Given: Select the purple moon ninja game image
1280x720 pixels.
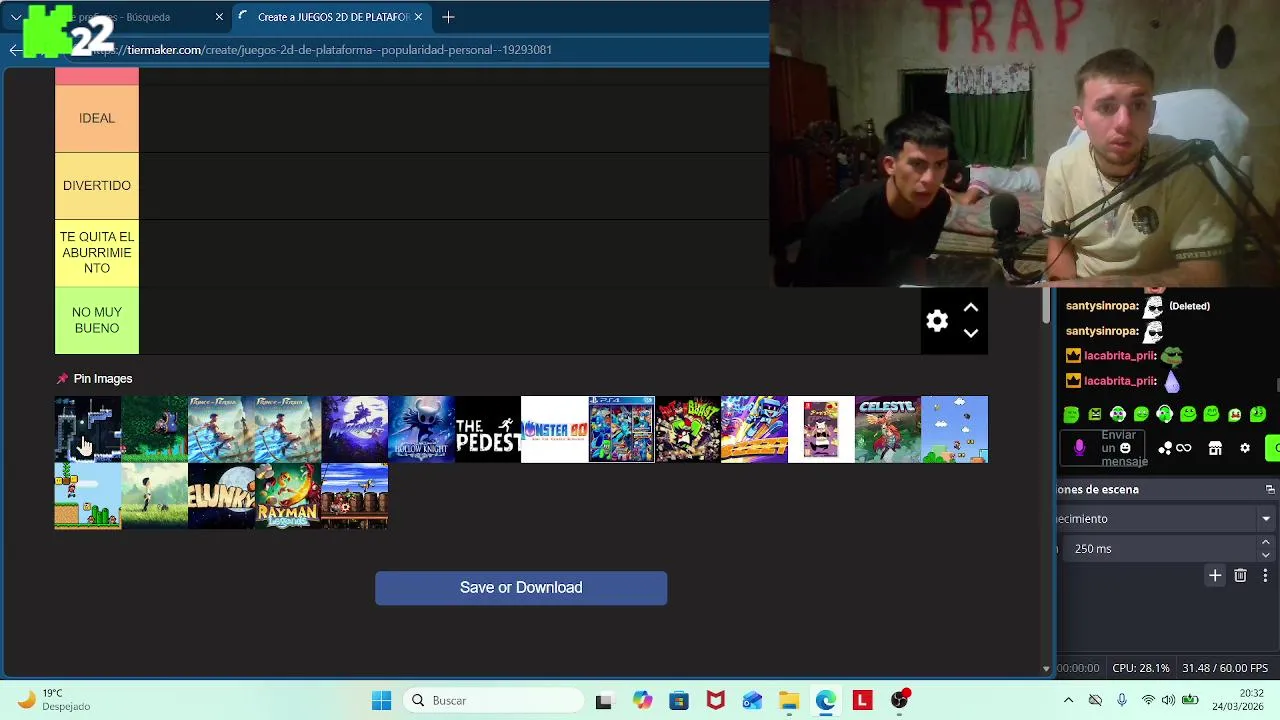Looking at the screenshot, I should [355, 429].
